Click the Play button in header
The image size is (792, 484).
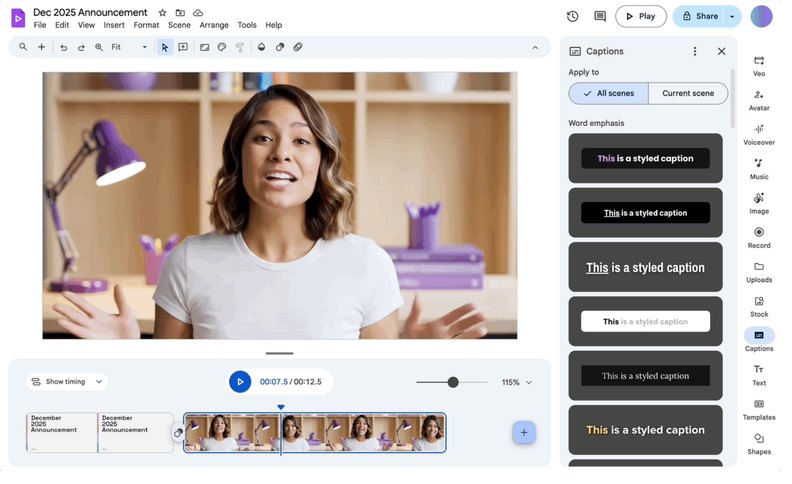point(640,16)
